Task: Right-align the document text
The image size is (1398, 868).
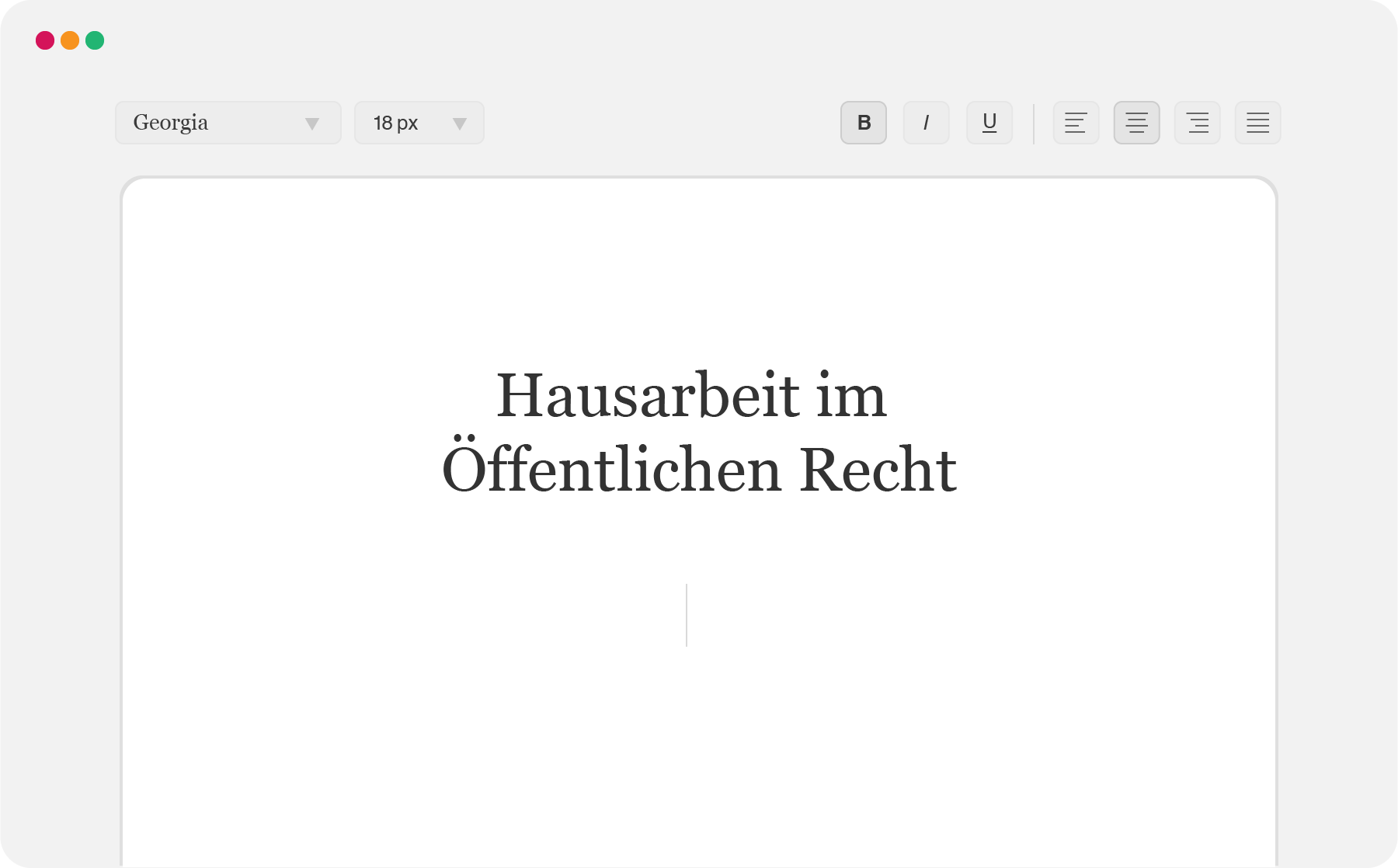Action: pyautogui.click(x=1197, y=122)
